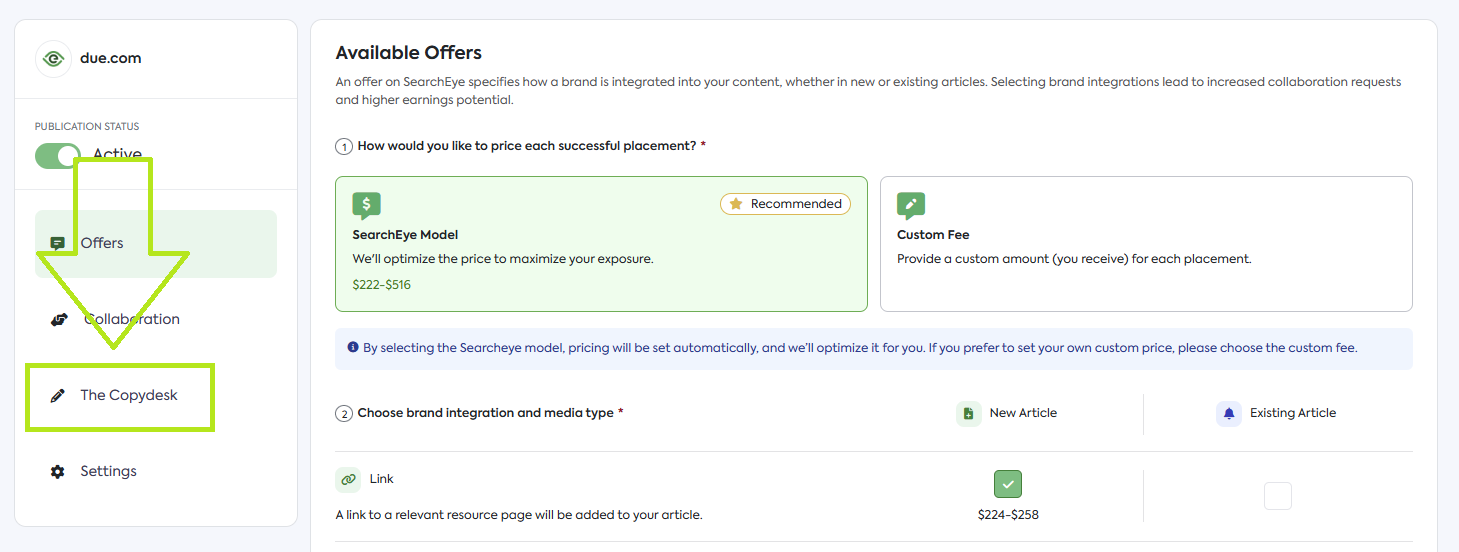The height and width of the screenshot is (552, 1459).
Task: Go to The Copydesk menu item
Action: point(129,396)
